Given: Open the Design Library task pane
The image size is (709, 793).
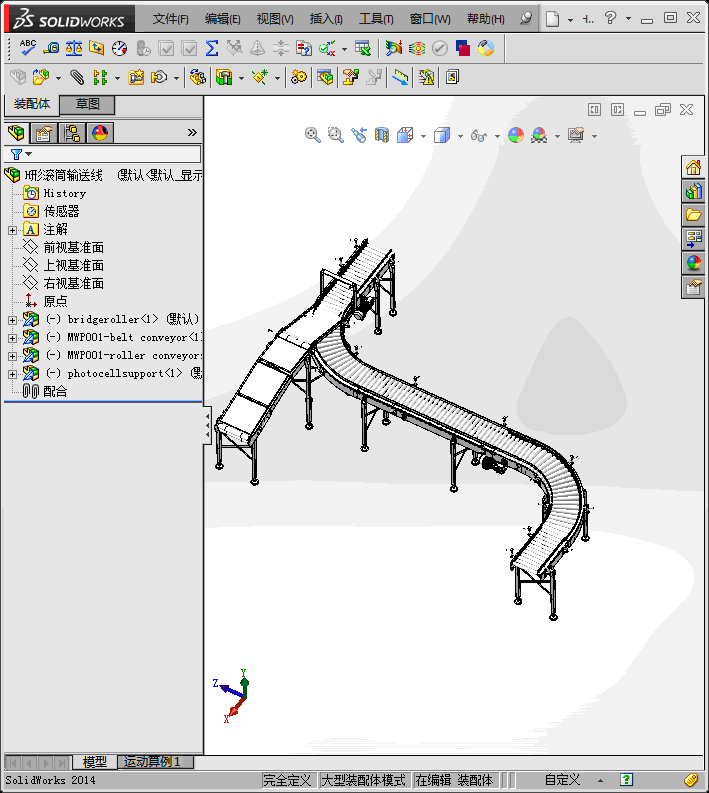Looking at the screenshot, I should pos(693,191).
